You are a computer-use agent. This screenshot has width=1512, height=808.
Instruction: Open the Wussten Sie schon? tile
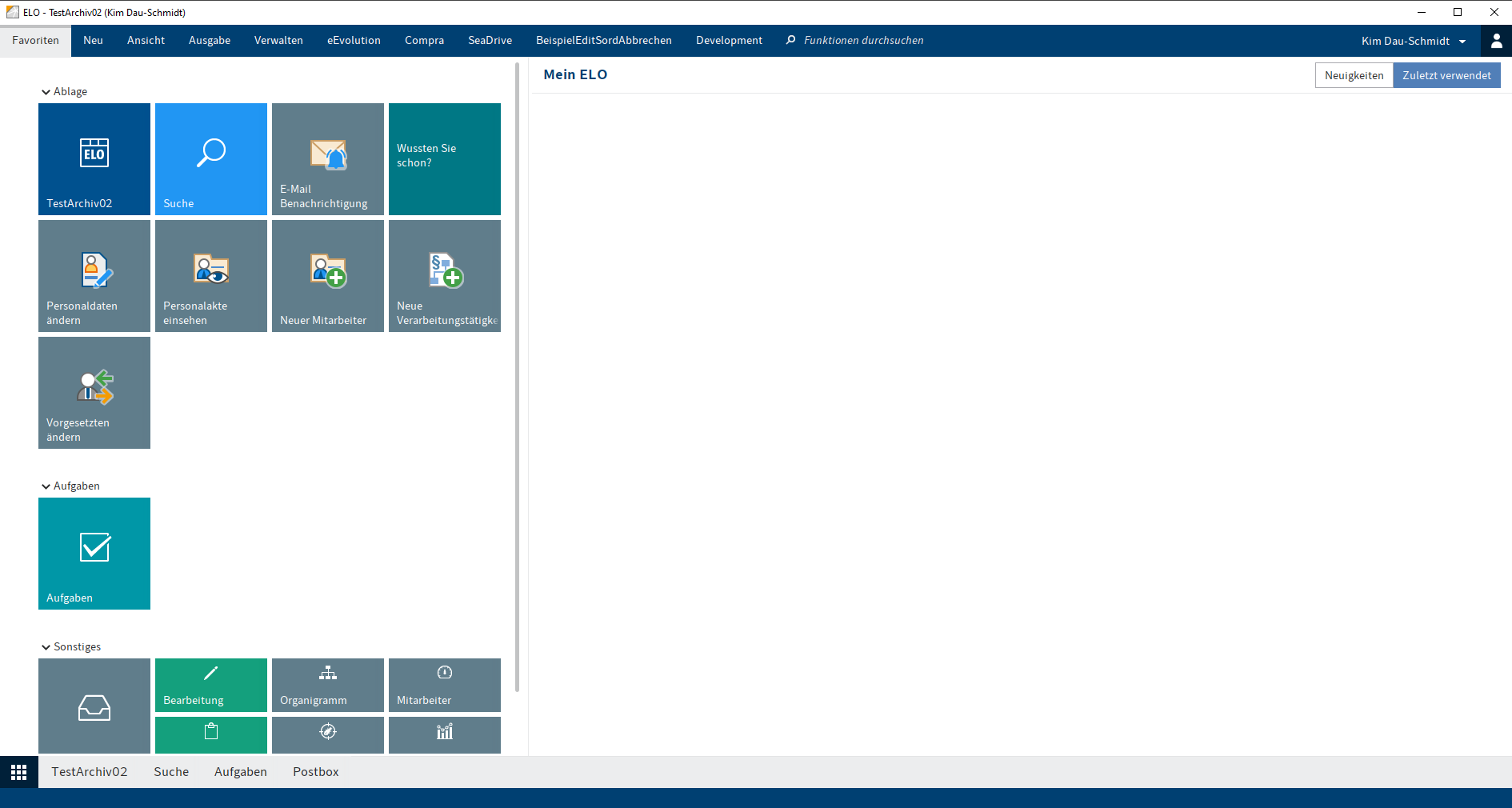tap(445, 159)
